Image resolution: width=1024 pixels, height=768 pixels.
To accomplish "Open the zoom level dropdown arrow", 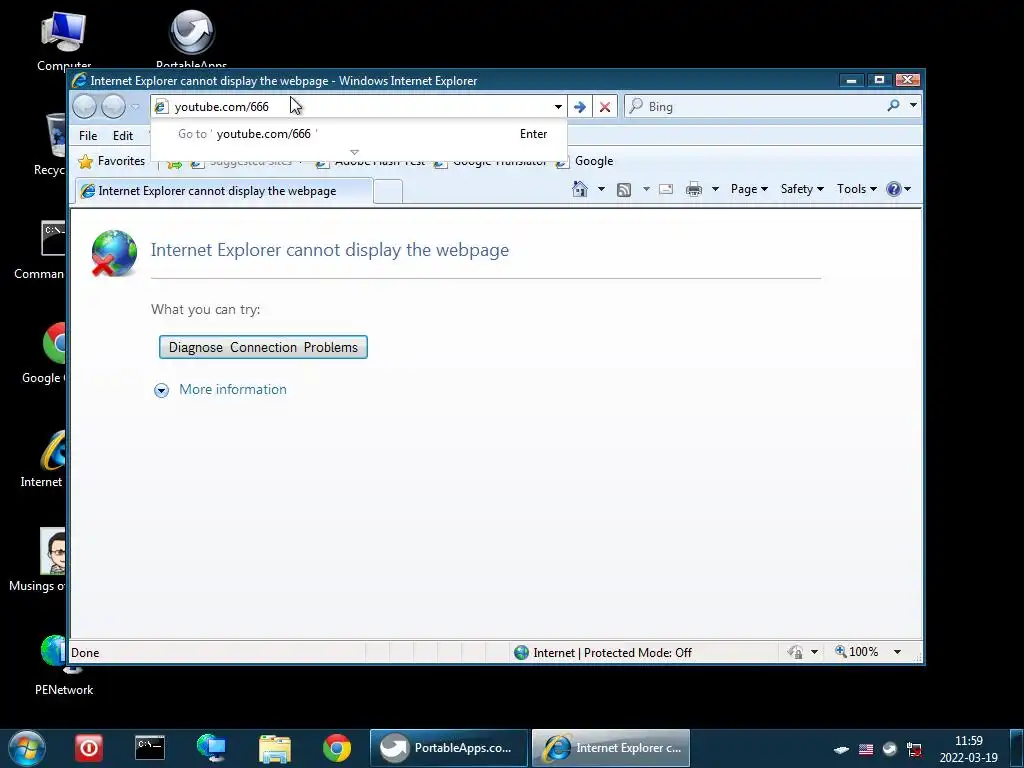I will (x=897, y=652).
